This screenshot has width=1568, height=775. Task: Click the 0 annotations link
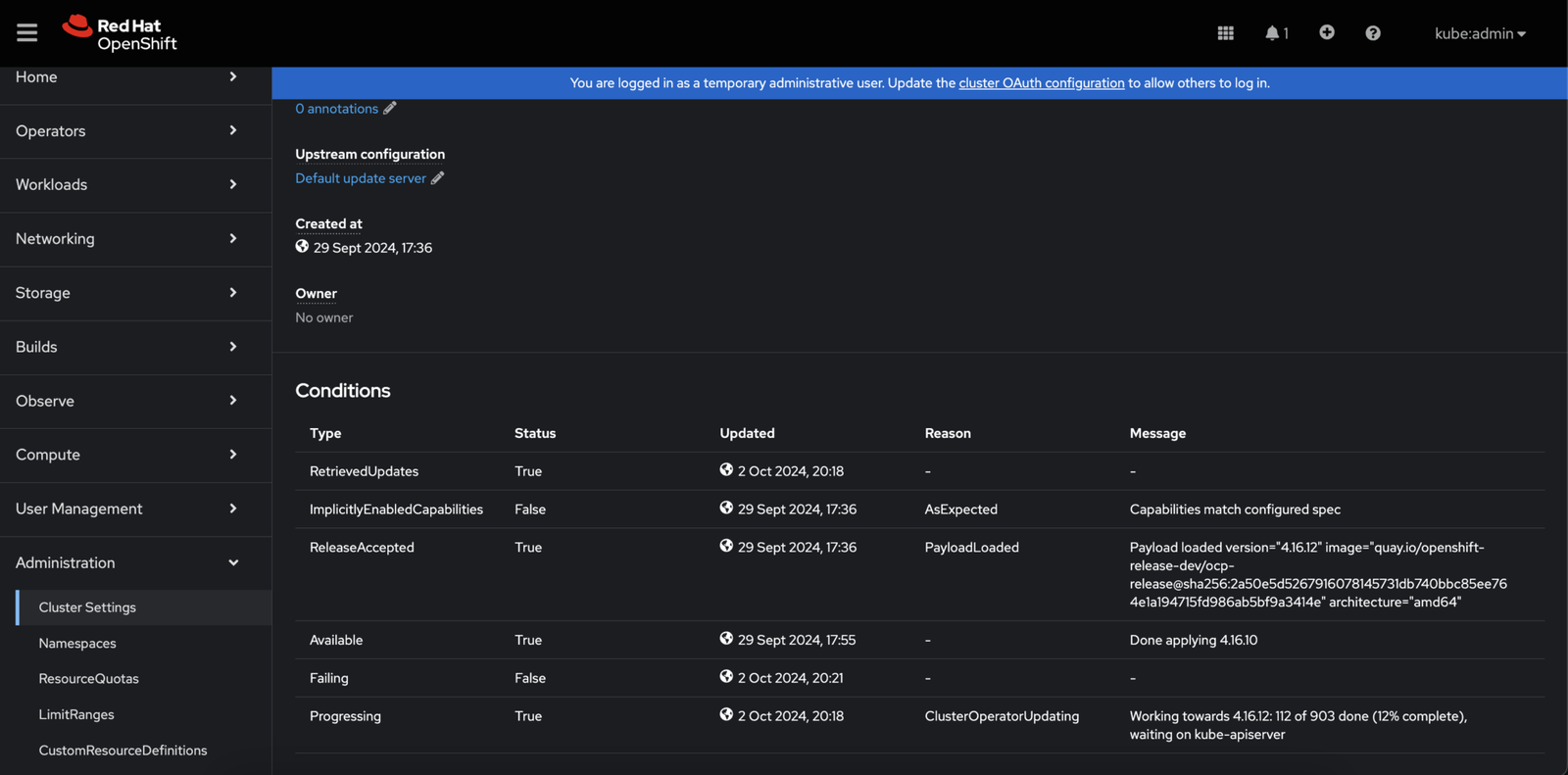coord(336,109)
